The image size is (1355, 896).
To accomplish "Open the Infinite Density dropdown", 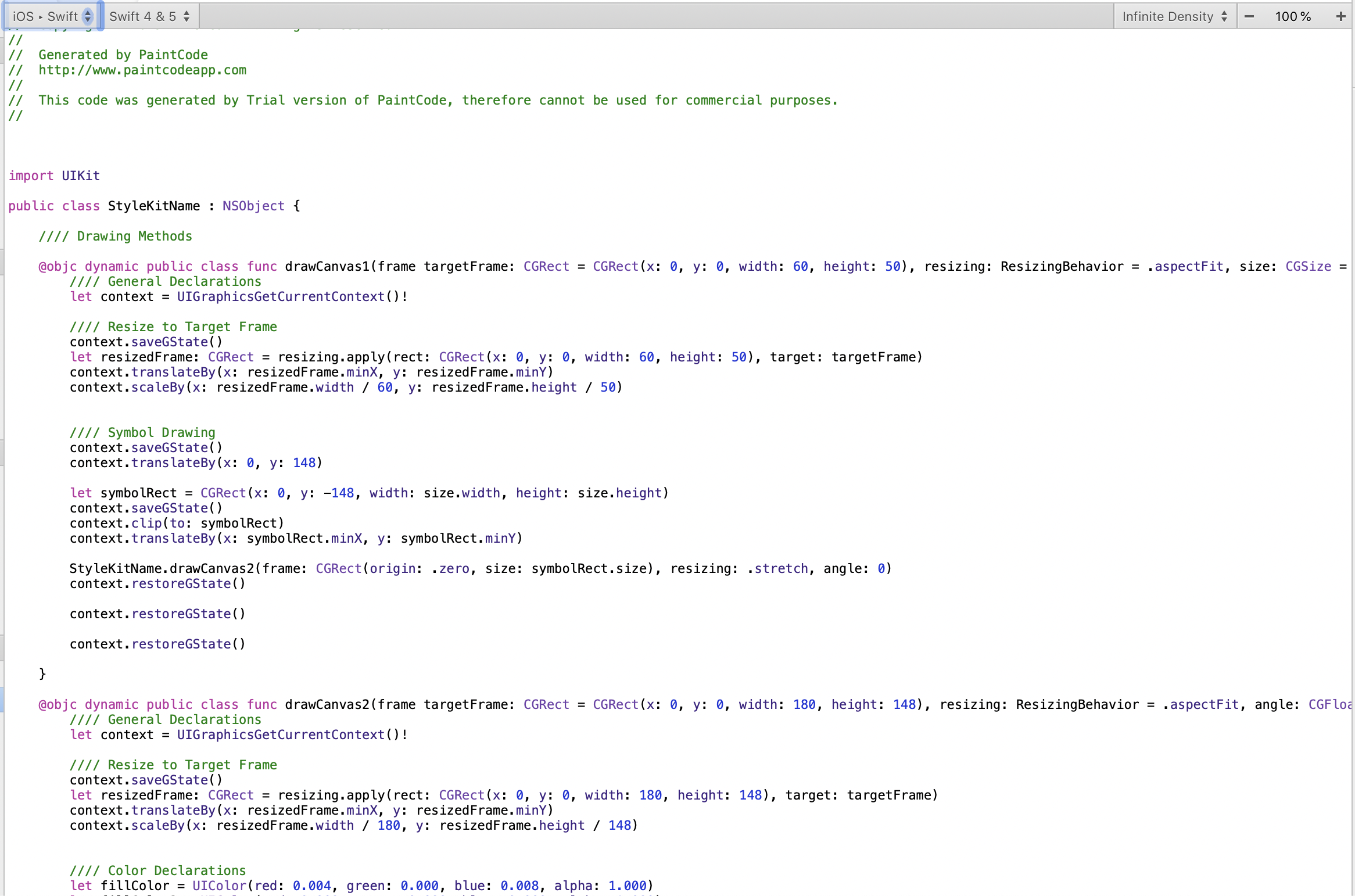I will [1174, 16].
